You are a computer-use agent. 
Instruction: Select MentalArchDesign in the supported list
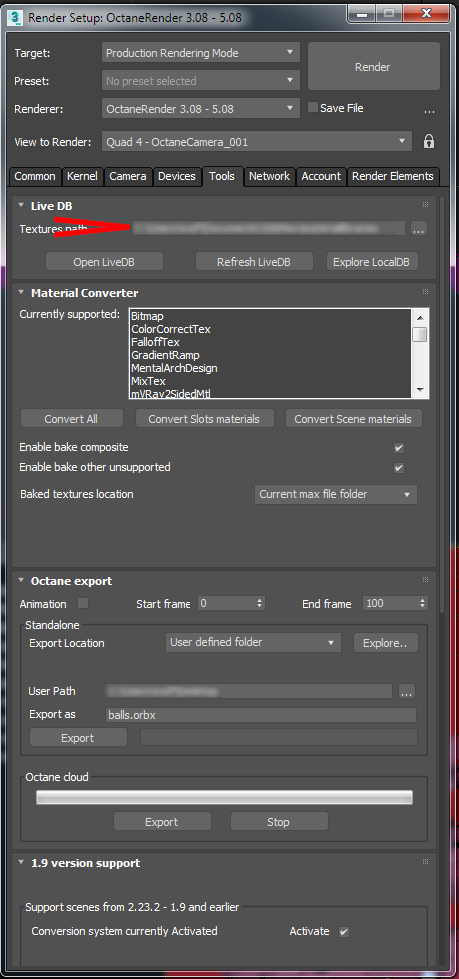click(174, 368)
